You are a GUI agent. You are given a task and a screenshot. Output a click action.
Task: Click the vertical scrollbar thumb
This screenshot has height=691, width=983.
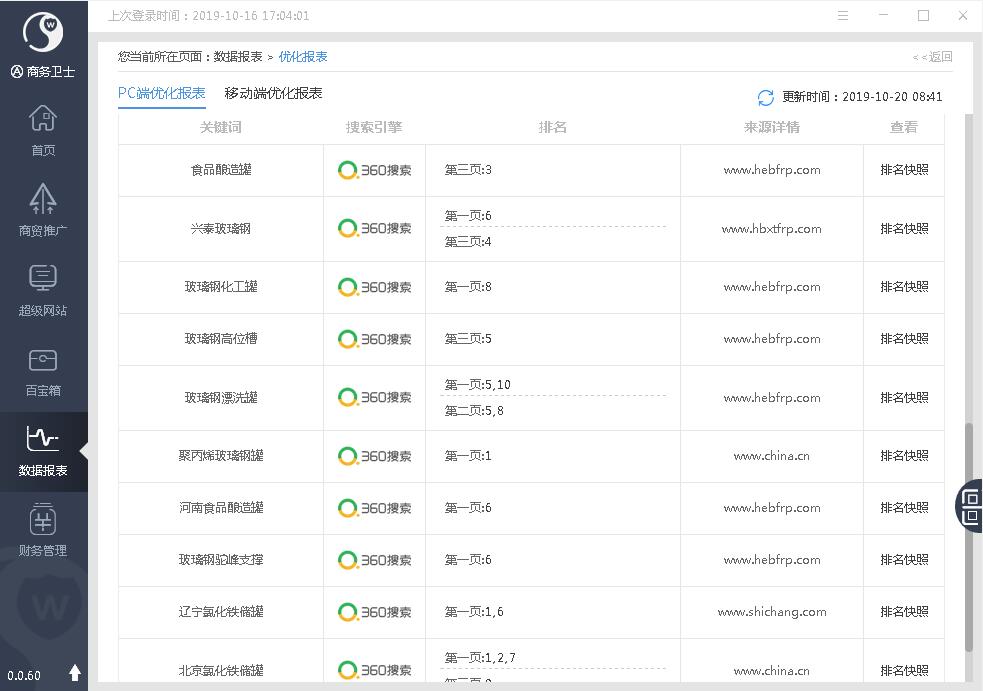point(967,538)
